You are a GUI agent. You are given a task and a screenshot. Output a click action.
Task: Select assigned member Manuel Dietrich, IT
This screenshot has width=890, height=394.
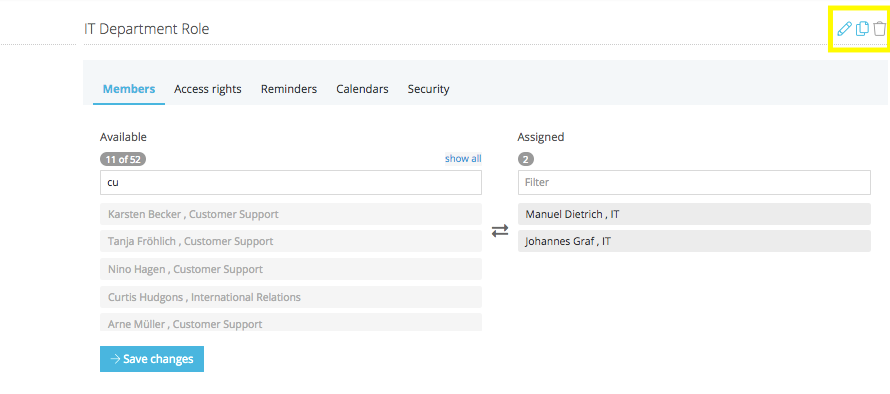[694, 214]
